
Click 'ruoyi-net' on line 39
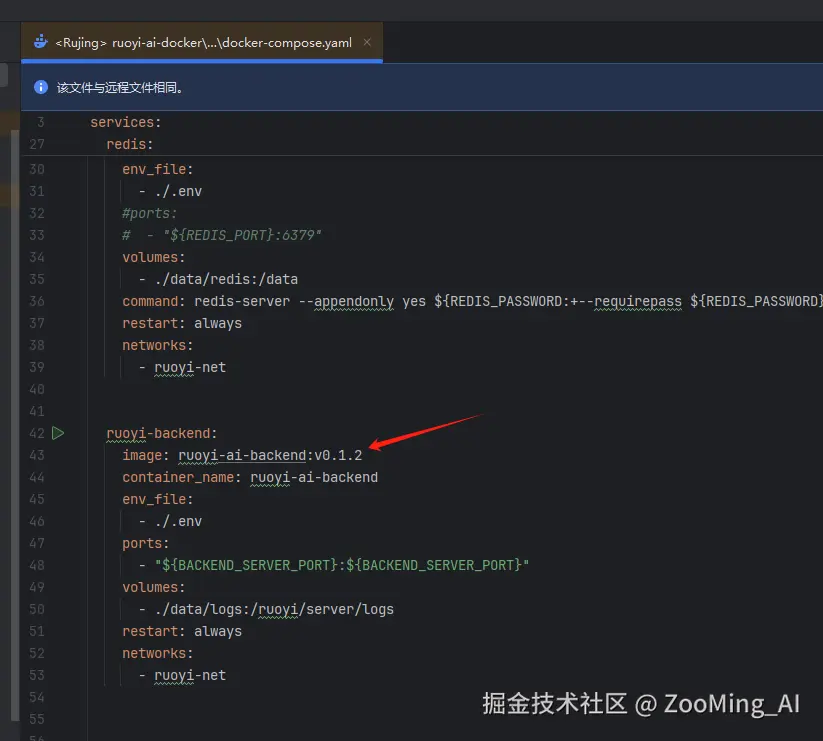(x=190, y=367)
